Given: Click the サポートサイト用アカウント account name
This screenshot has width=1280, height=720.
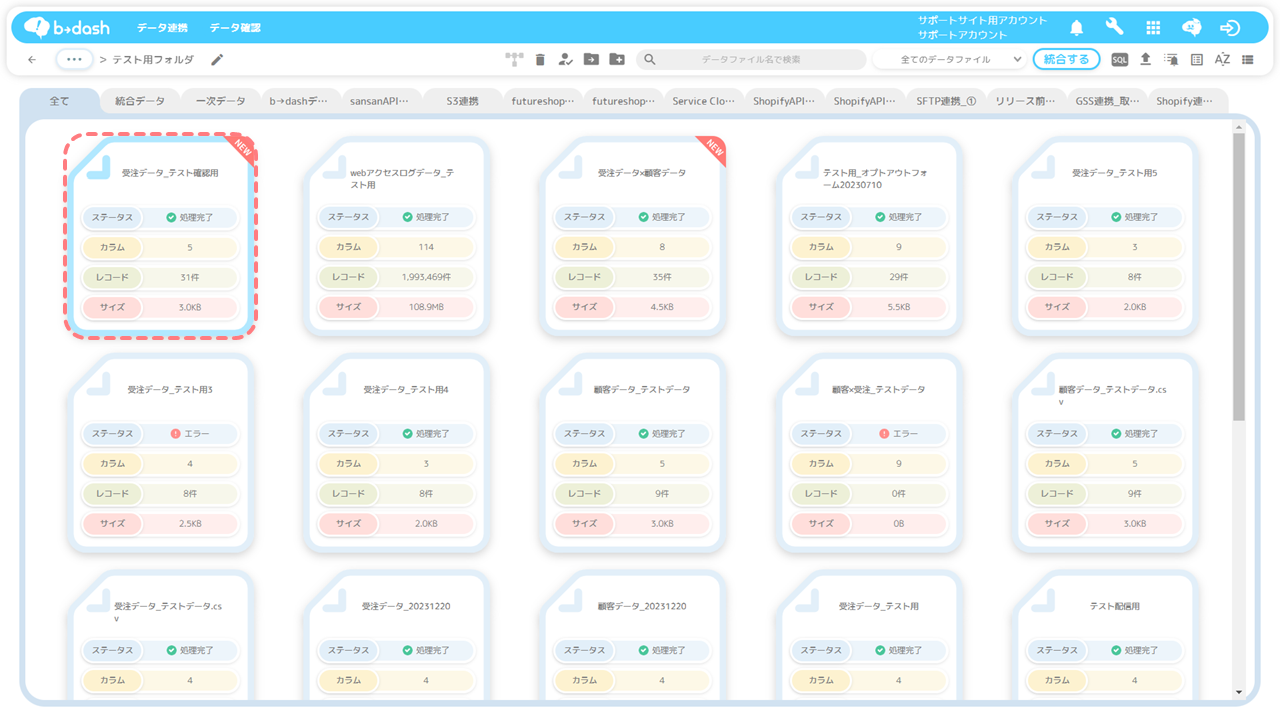Looking at the screenshot, I should point(983,20).
